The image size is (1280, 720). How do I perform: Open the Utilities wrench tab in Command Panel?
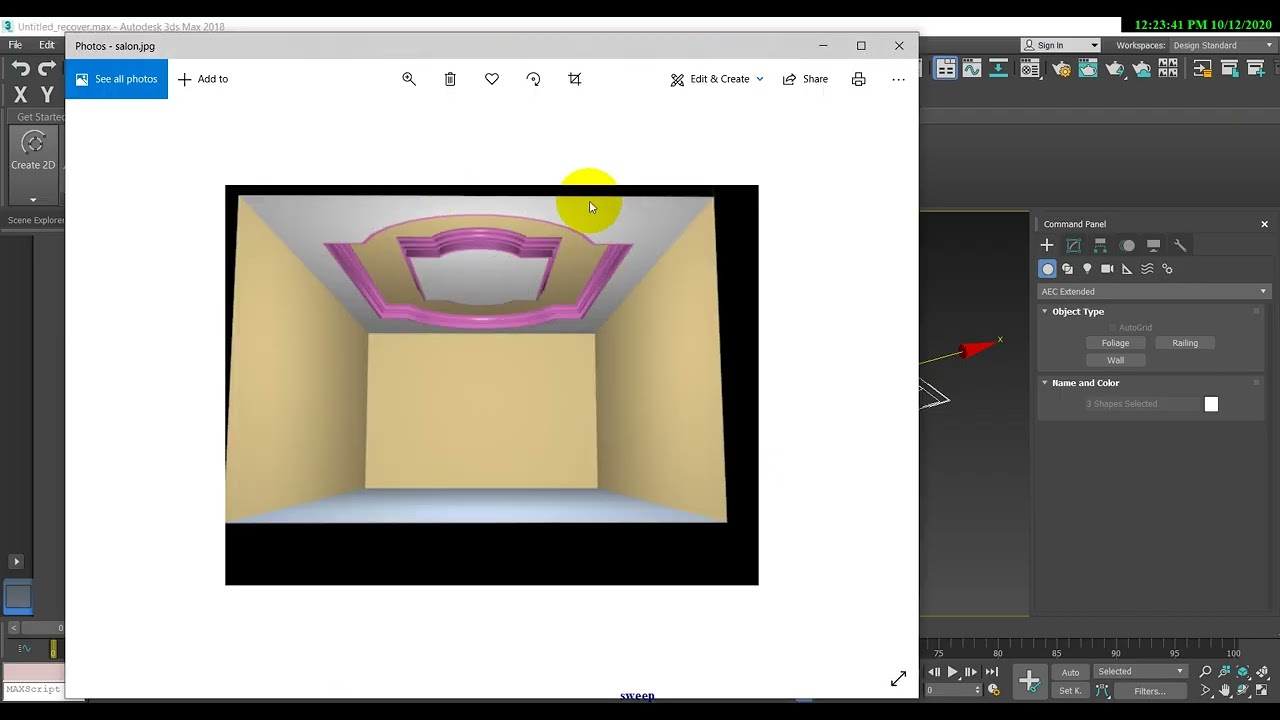point(1180,245)
